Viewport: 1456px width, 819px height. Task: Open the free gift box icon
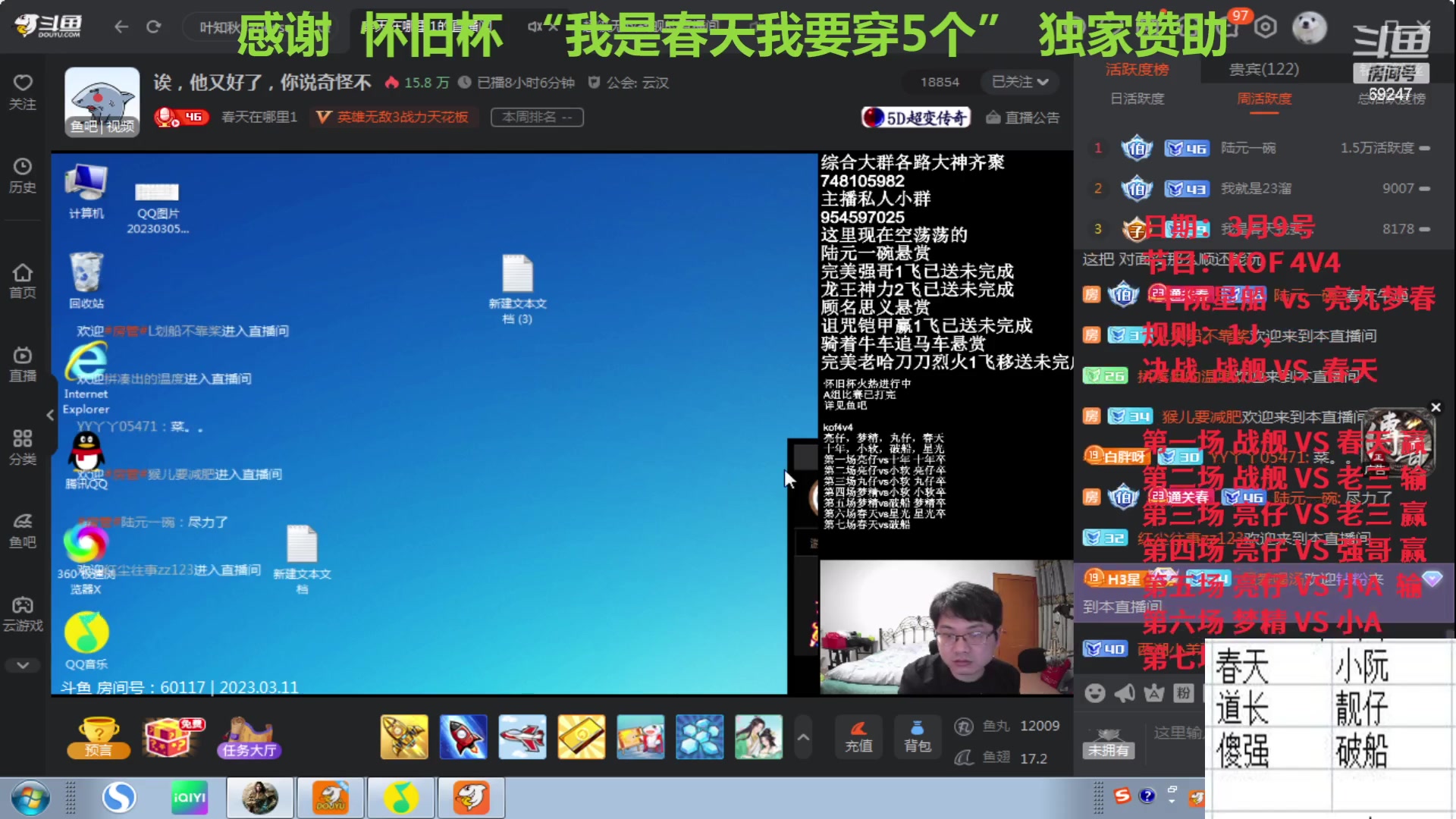pyautogui.click(x=174, y=737)
